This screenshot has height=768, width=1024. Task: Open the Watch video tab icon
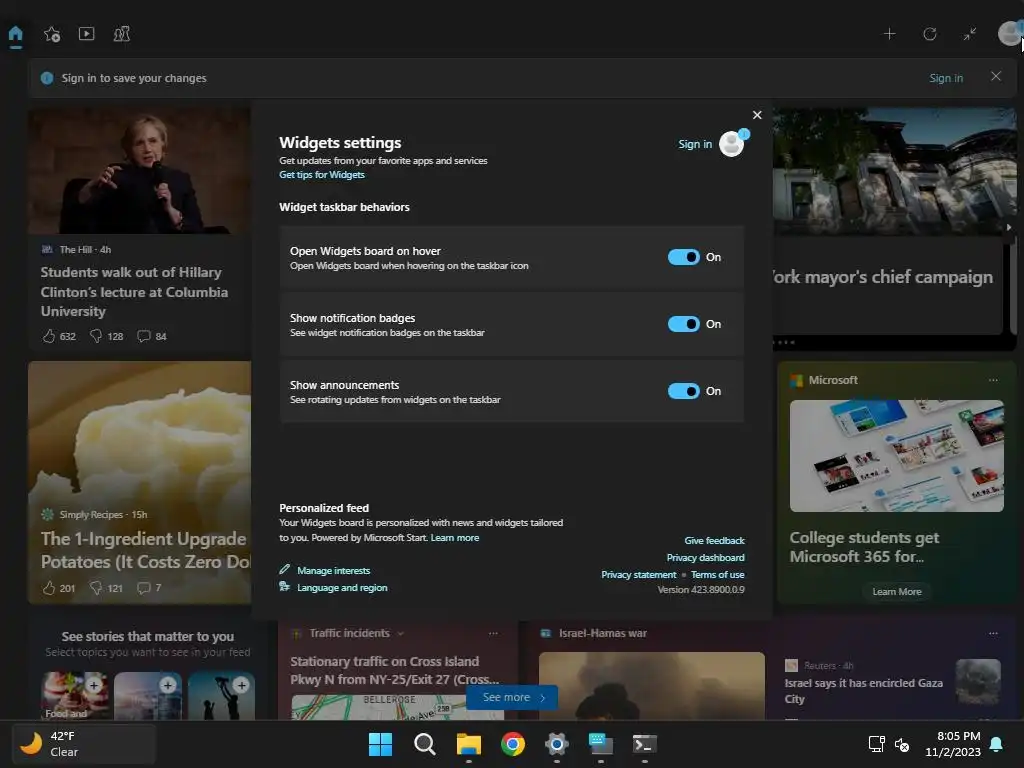86,33
